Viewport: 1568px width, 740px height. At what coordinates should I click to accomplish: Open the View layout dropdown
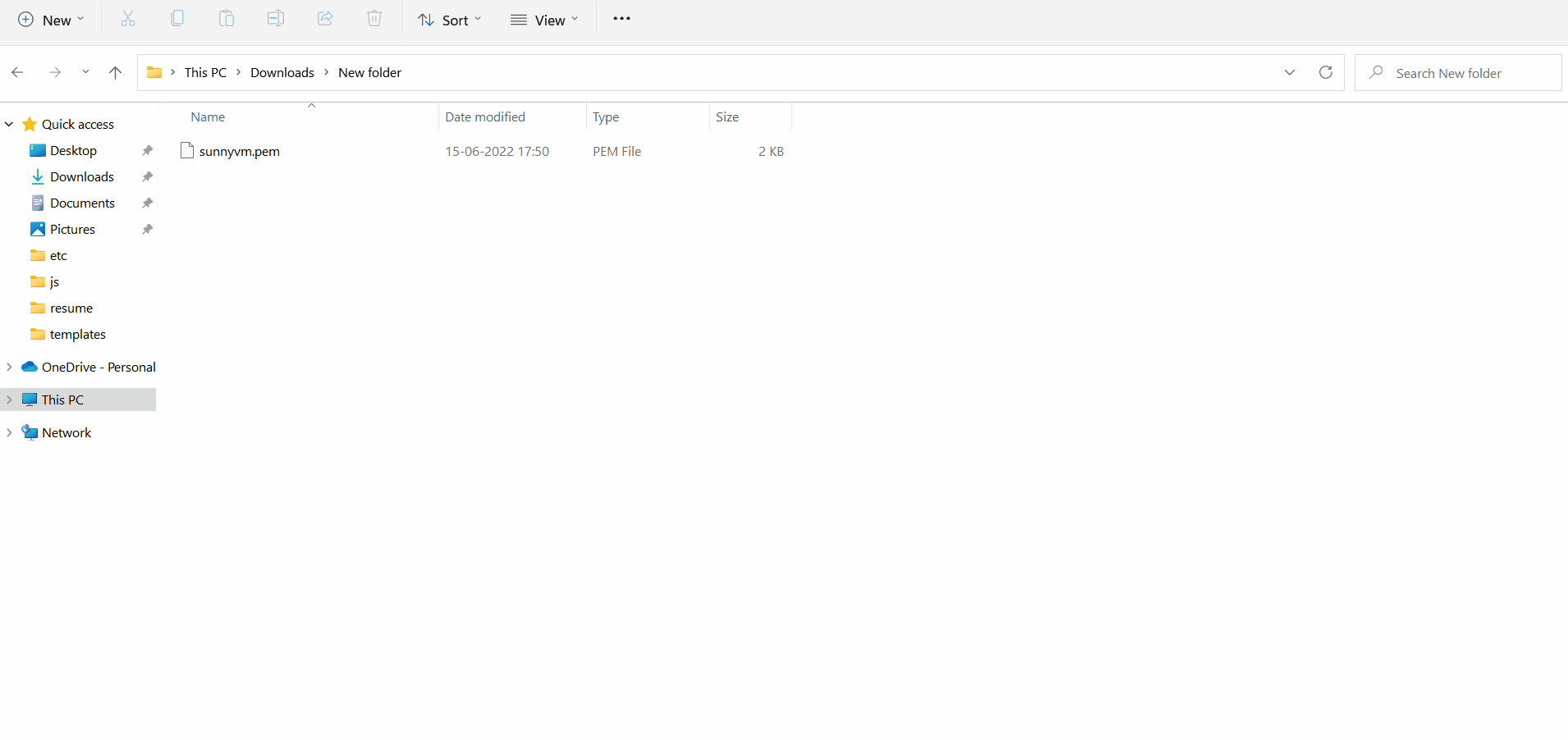[x=544, y=20]
